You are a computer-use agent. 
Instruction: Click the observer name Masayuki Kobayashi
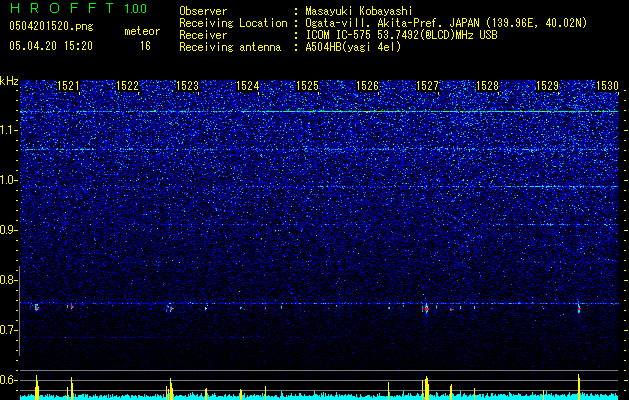click(359, 11)
